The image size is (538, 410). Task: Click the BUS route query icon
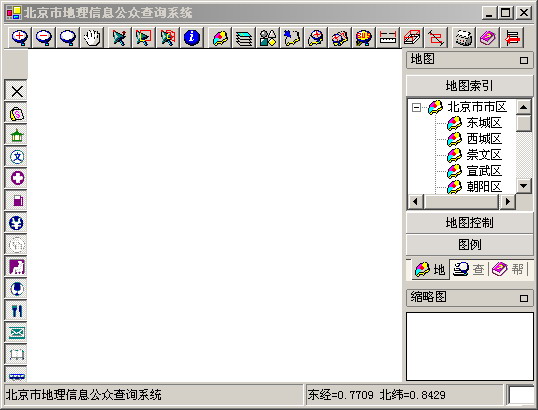[364, 37]
